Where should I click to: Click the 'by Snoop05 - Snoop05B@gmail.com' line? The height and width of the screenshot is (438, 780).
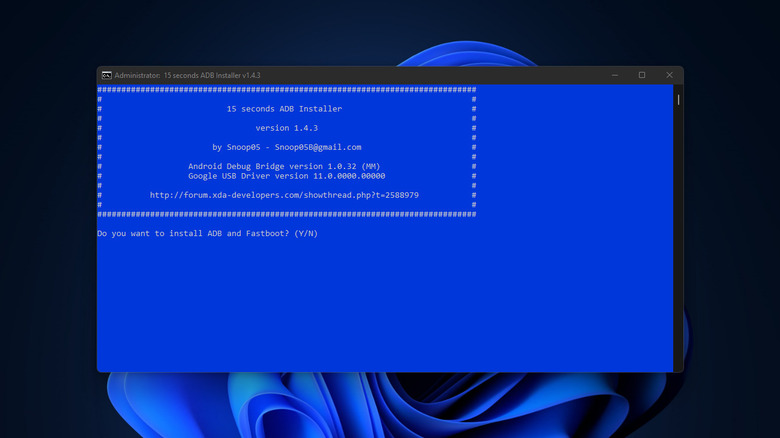[x=287, y=147]
